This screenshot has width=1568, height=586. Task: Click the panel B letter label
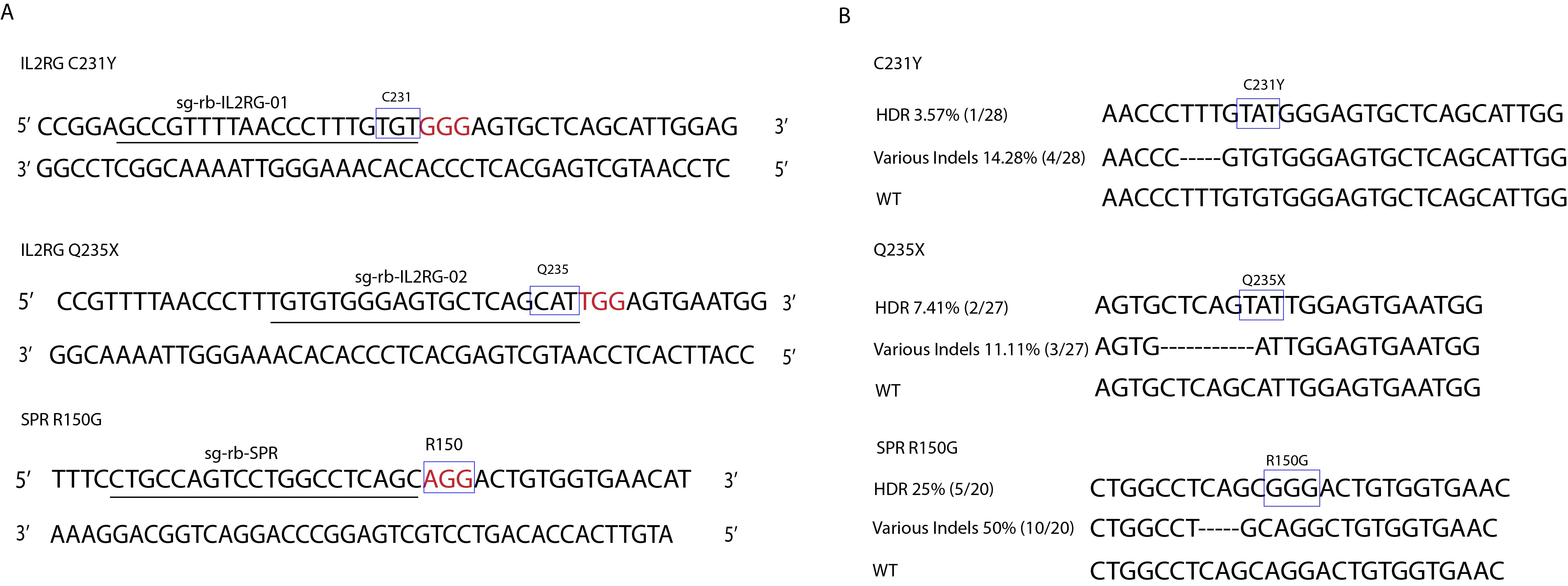(844, 16)
